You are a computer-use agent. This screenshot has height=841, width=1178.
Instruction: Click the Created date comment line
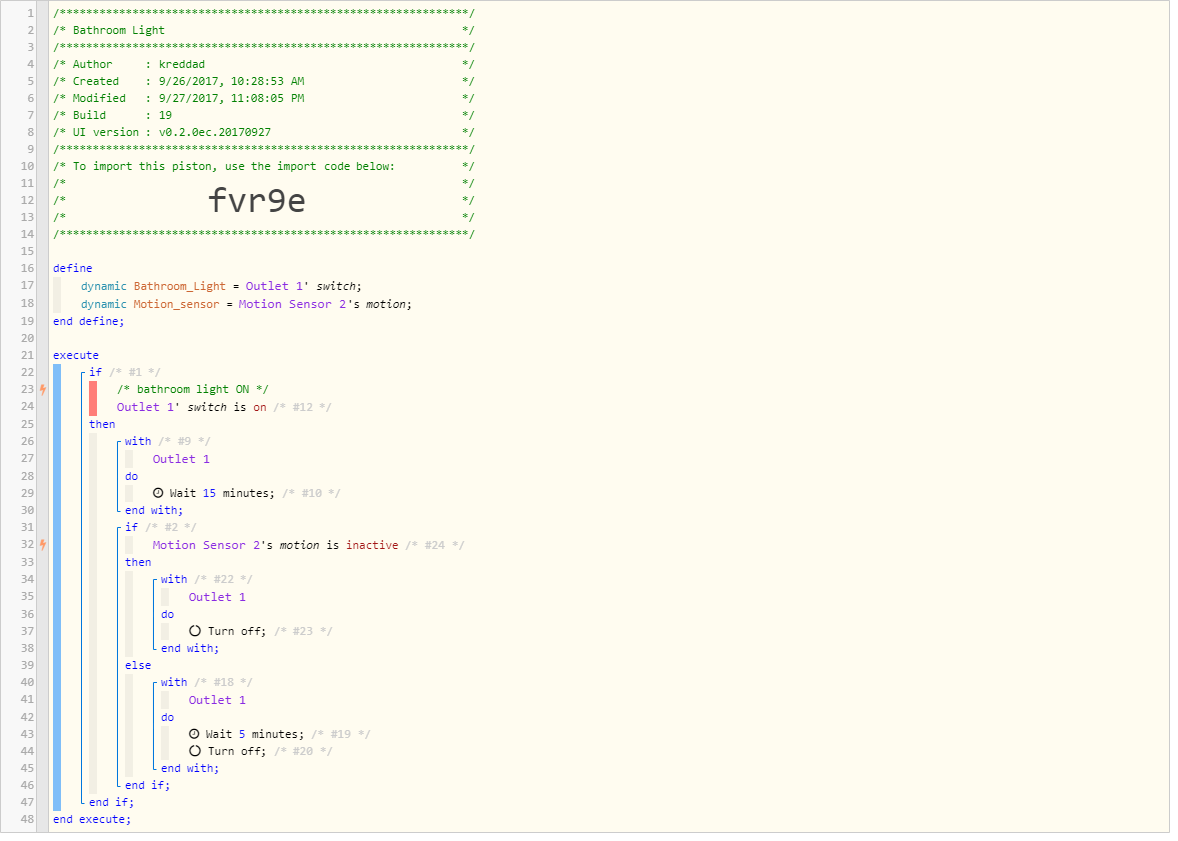click(x=264, y=81)
